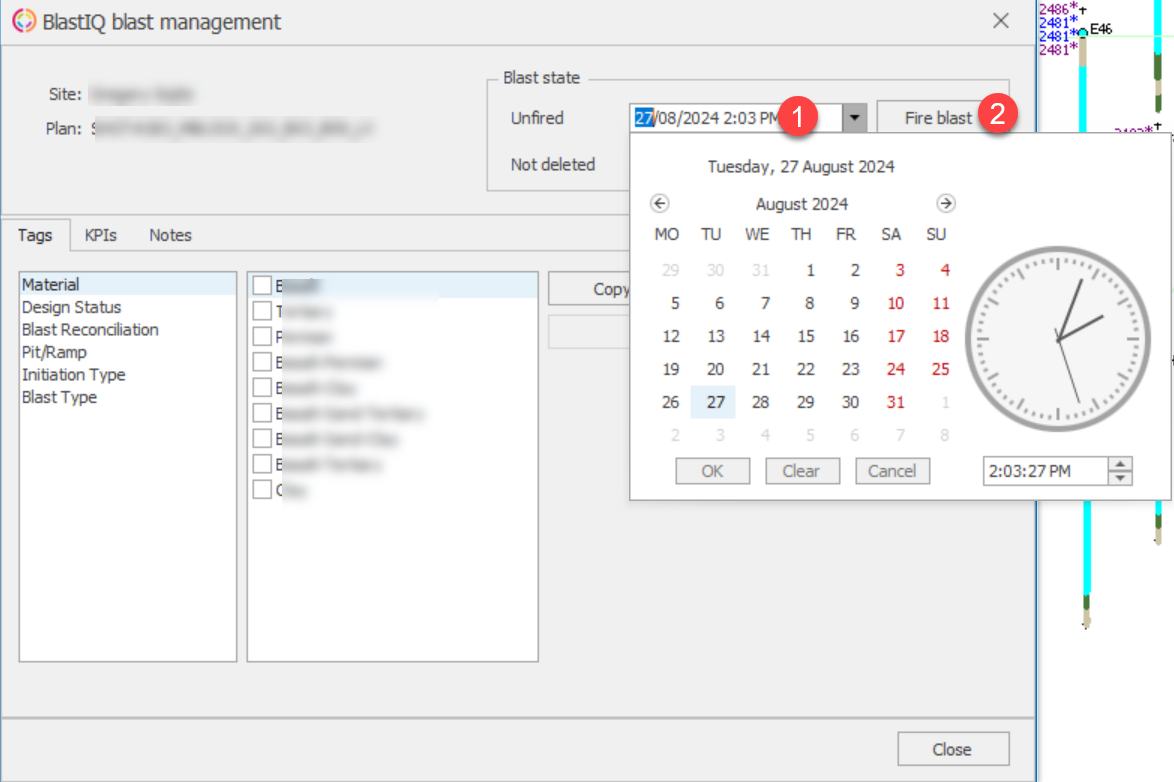Viewport: 1174px width, 782px height.
Task: Select Saturday August 31 in calendar
Action: tap(895, 402)
